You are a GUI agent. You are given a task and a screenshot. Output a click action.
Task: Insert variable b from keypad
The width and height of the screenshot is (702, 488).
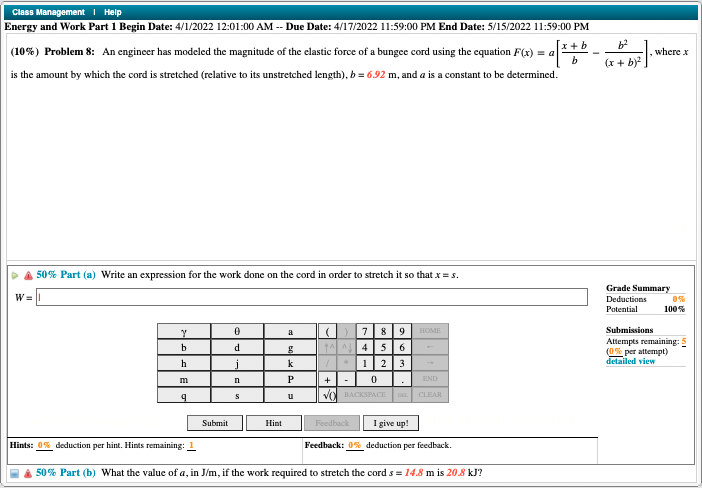click(x=184, y=347)
